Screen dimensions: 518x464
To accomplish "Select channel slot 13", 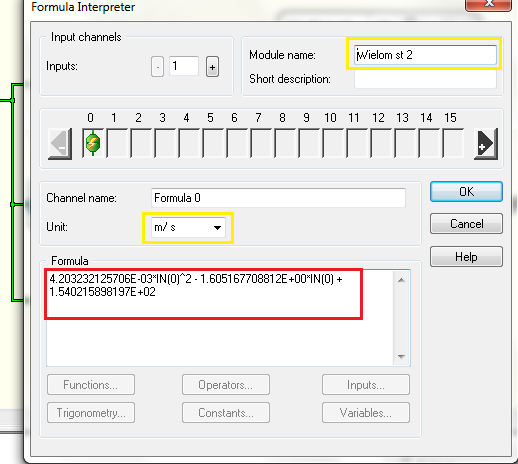I will point(405,143).
